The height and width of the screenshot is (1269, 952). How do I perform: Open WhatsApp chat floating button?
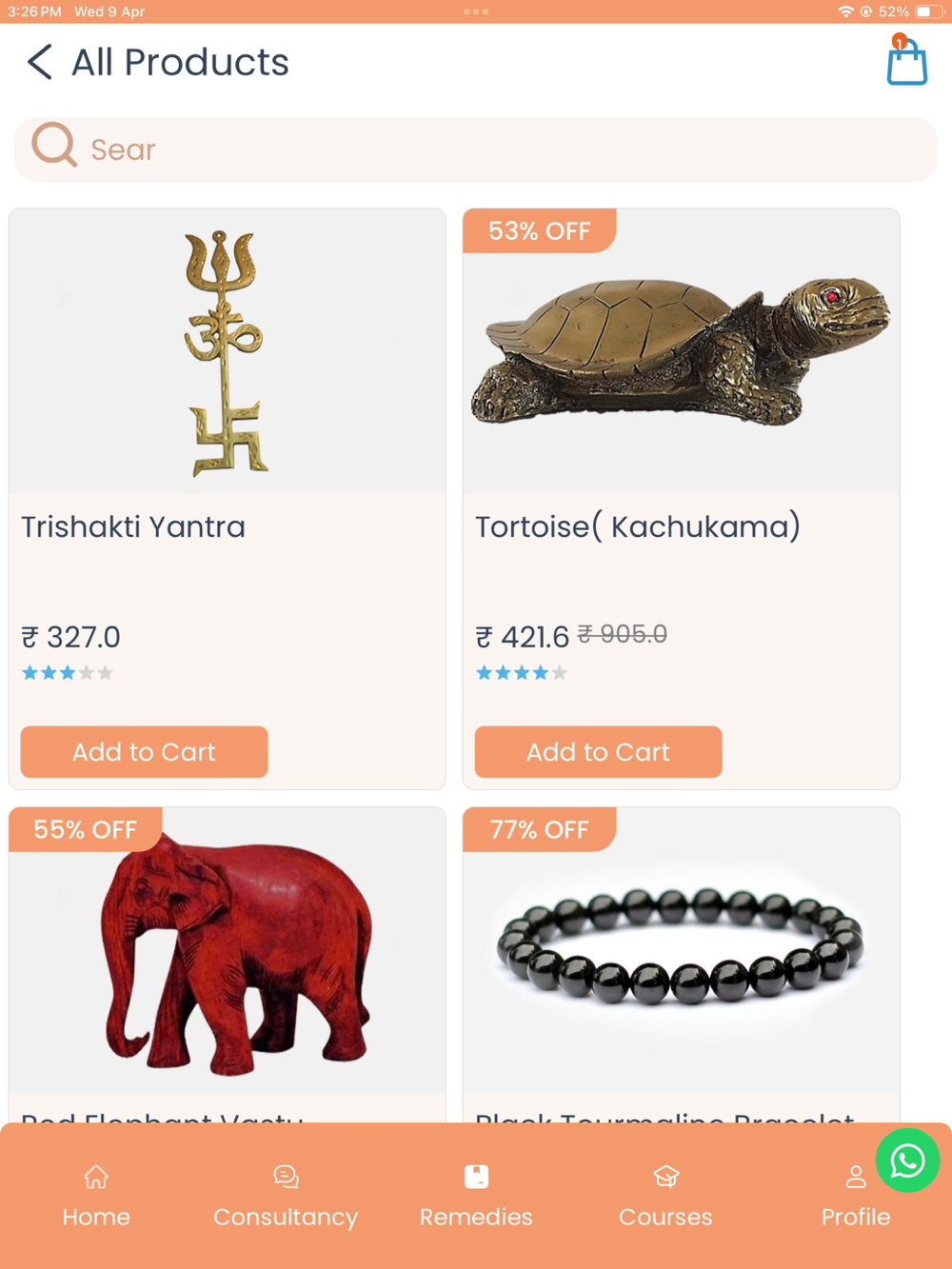click(907, 1160)
